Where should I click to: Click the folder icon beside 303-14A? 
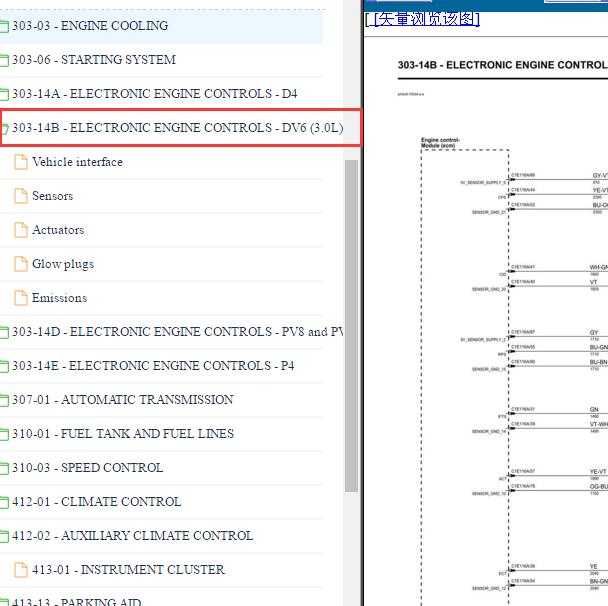pos(4,94)
